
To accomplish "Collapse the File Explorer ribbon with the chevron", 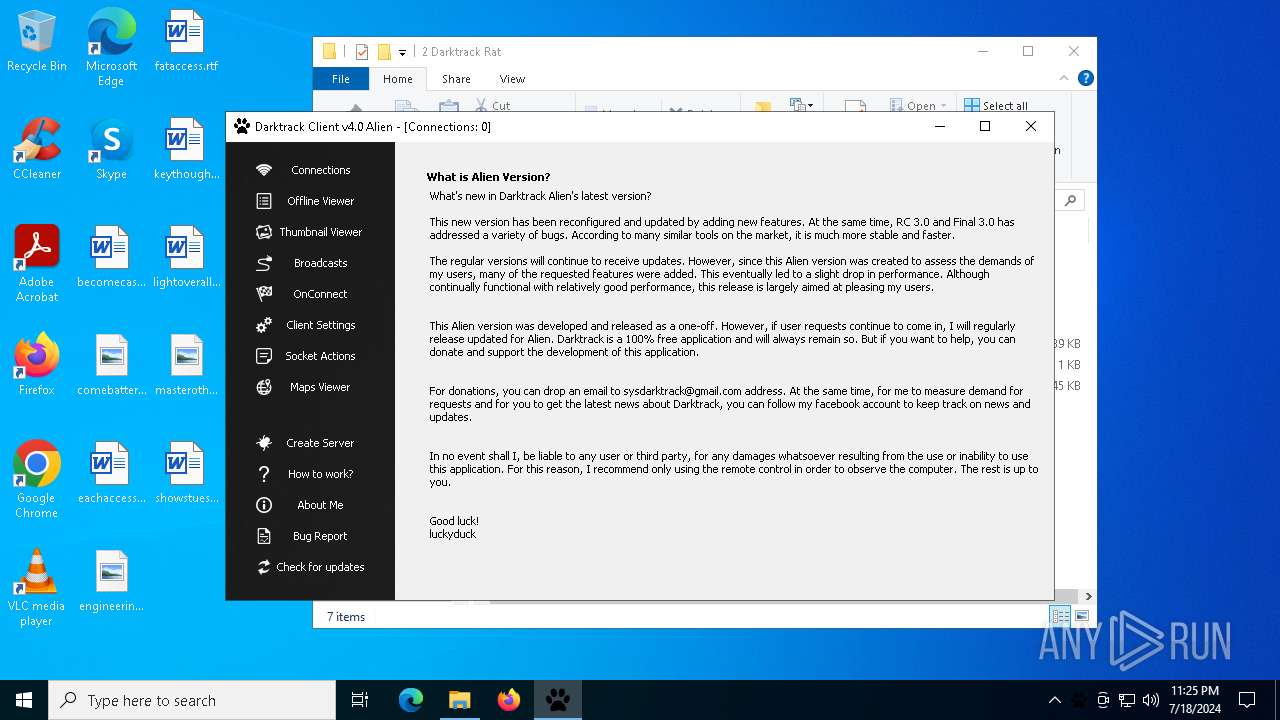I will (1064, 78).
